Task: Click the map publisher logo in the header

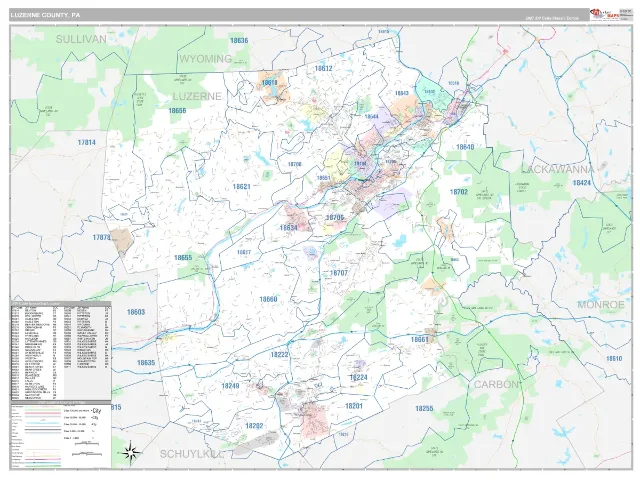Action: [604, 15]
